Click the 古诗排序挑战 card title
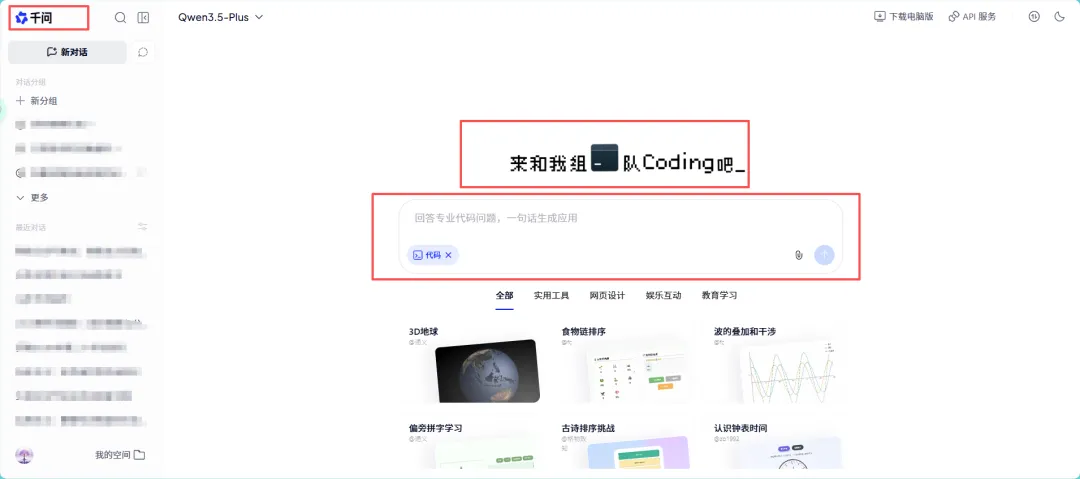 (588, 428)
